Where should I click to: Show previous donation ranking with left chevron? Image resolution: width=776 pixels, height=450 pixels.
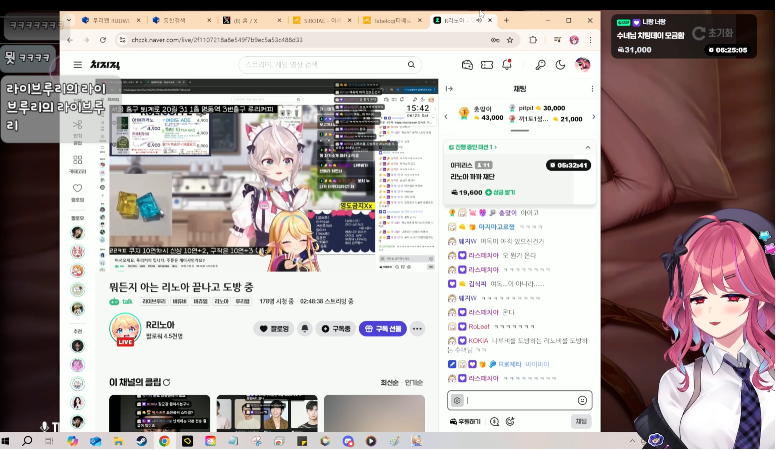(446, 117)
